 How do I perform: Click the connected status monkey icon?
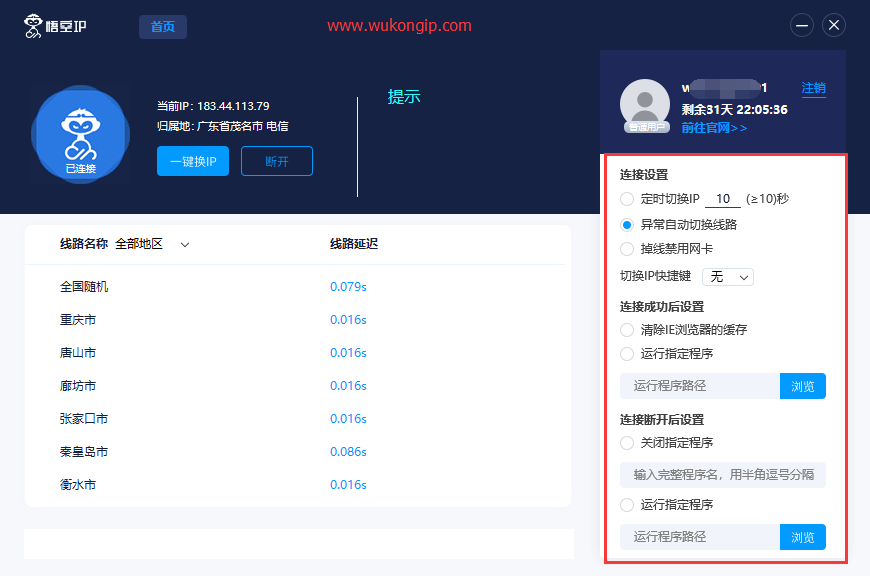tap(80, 135)
